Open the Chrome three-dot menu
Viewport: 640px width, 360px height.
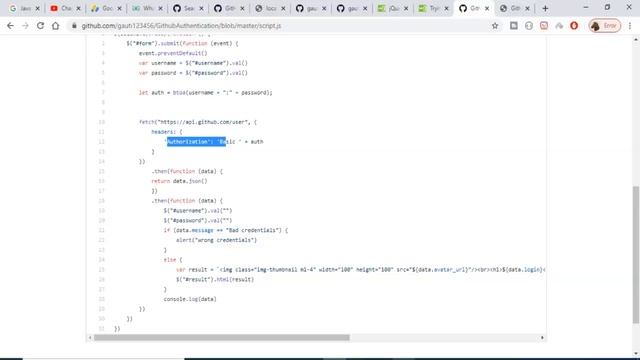[x=630, y=26]
